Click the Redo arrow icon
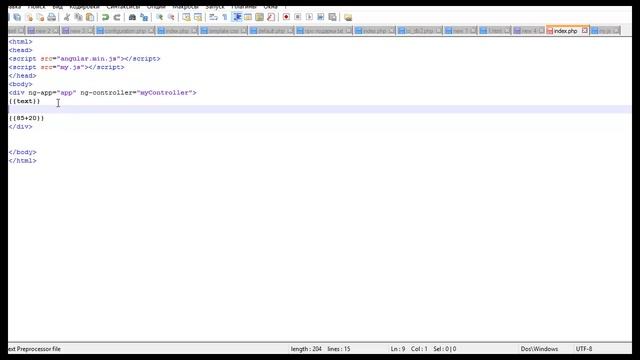 [x=117, y=17]
